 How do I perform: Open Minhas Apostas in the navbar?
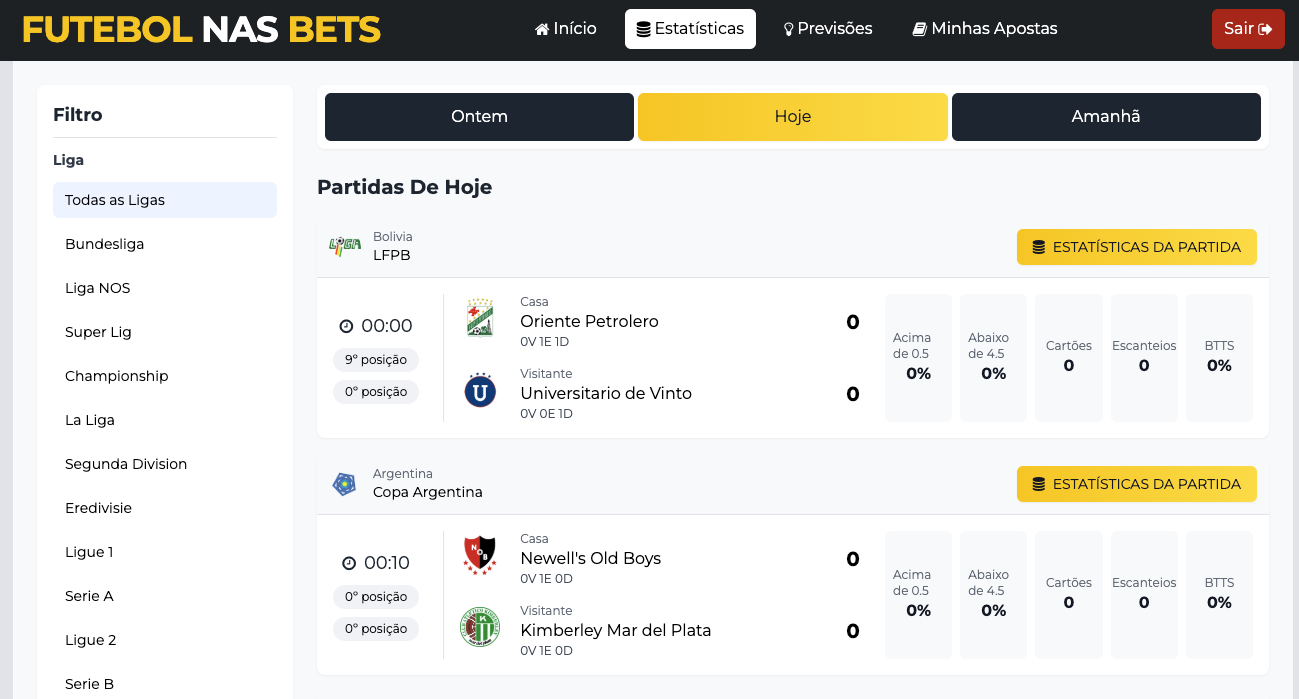click(985, 29)
